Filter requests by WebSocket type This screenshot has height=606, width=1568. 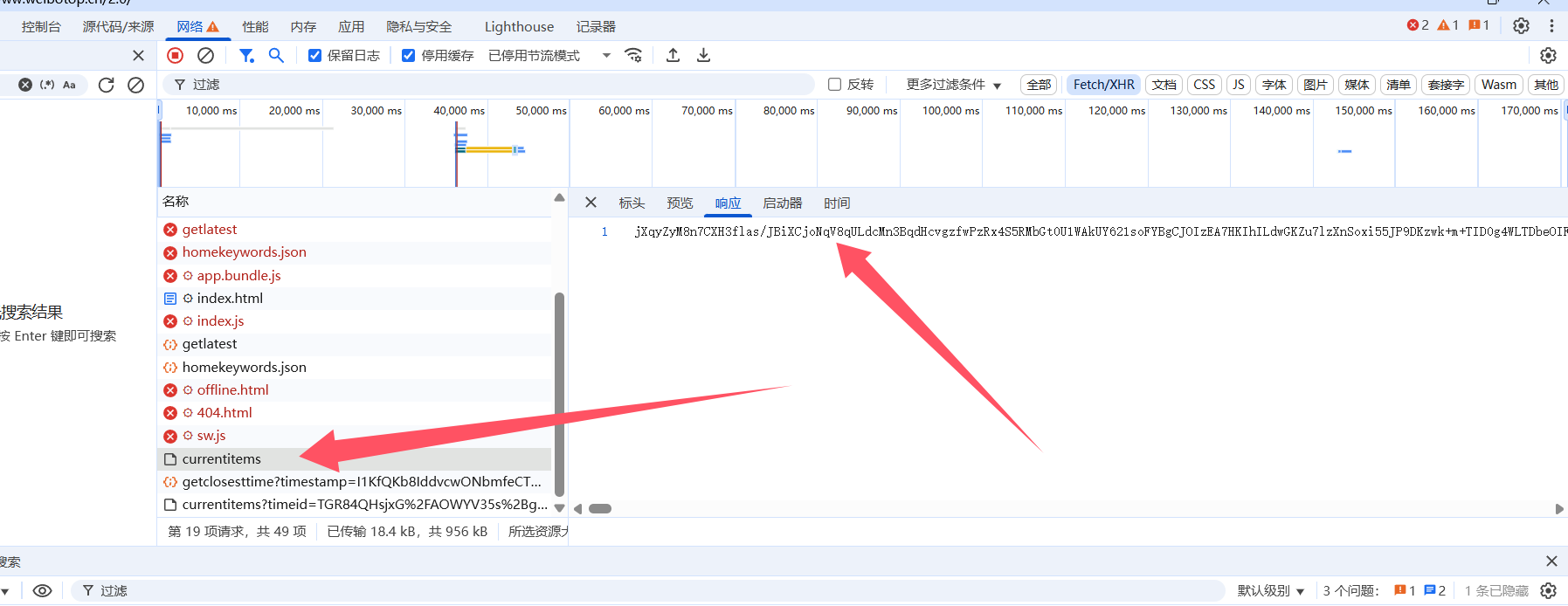tap(1446, 85)
